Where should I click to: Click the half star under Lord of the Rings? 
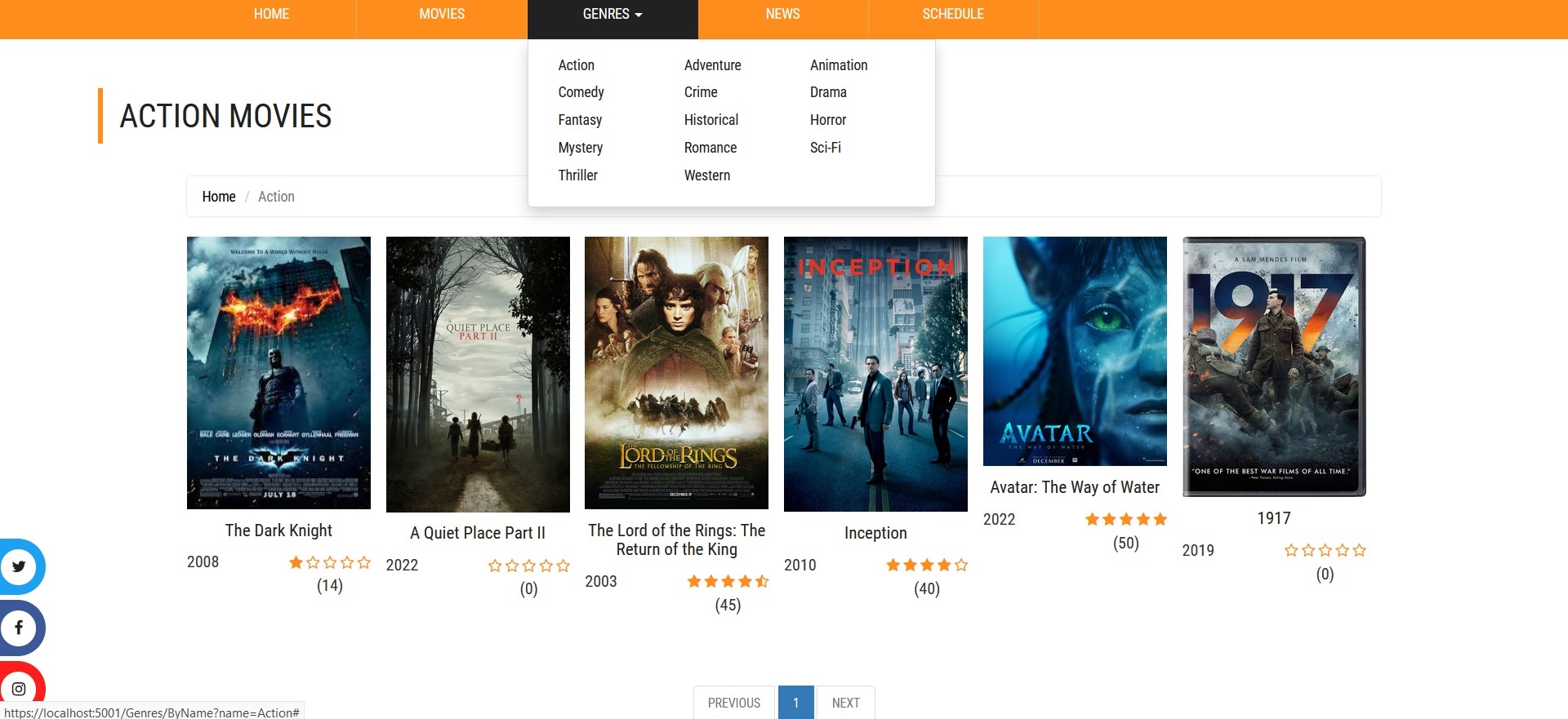coord(762,581)
